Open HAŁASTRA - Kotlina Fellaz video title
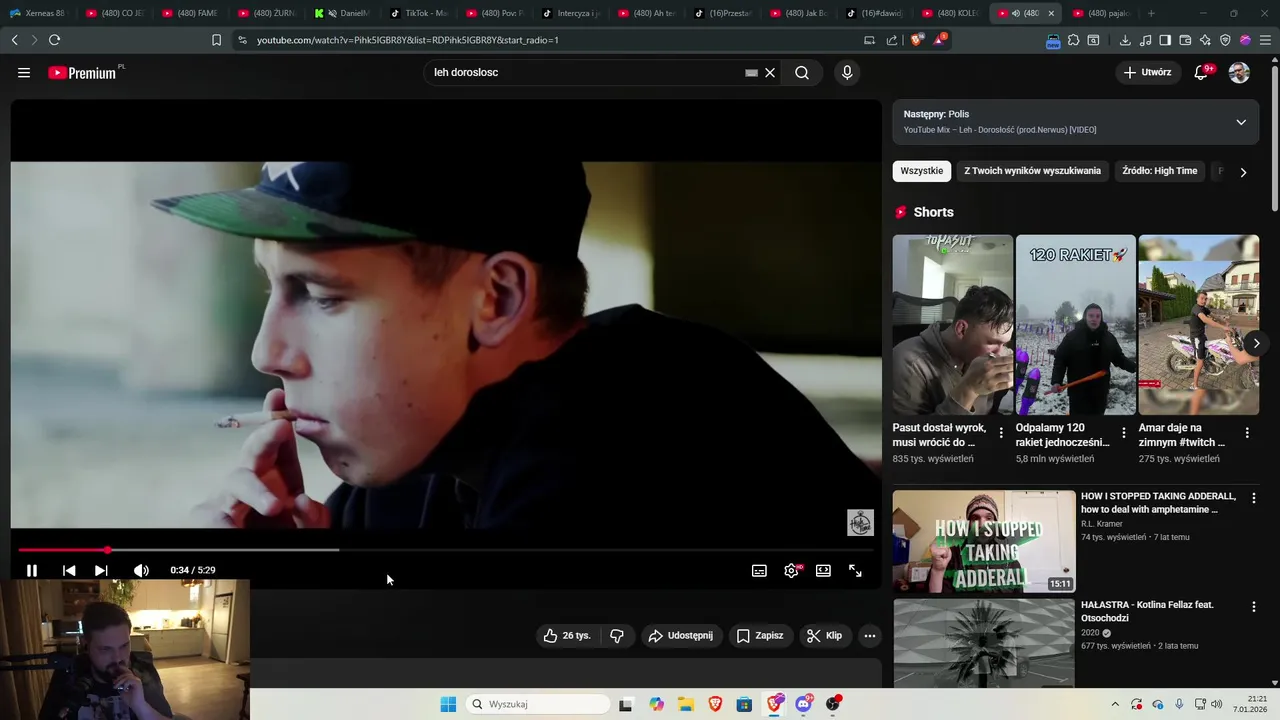Viewport: 1280px width, 720px height. 1147,611
